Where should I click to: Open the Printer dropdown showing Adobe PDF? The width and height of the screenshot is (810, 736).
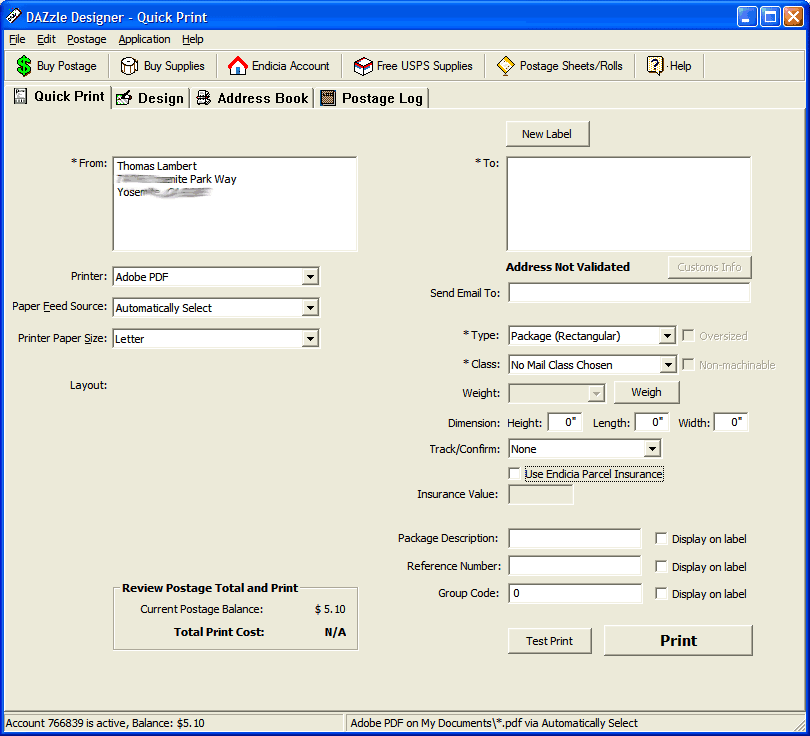(x=310, y=277)
